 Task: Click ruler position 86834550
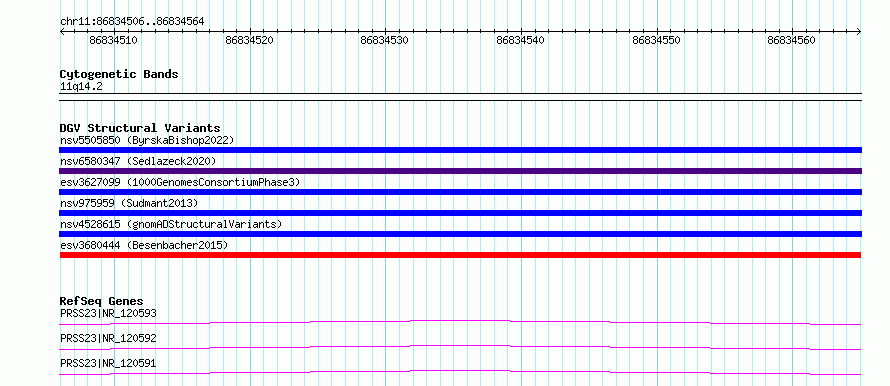tap(656, 40)
